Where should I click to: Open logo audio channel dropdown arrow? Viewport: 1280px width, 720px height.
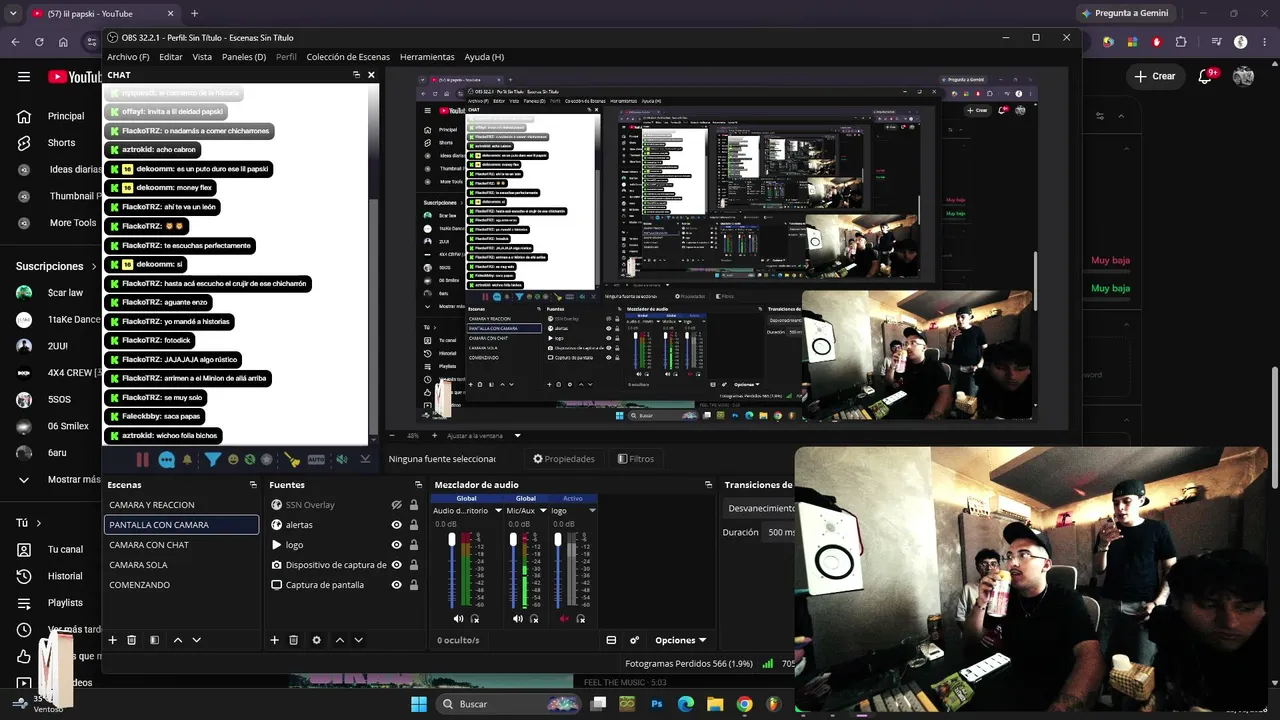click(x=593, y=511)
